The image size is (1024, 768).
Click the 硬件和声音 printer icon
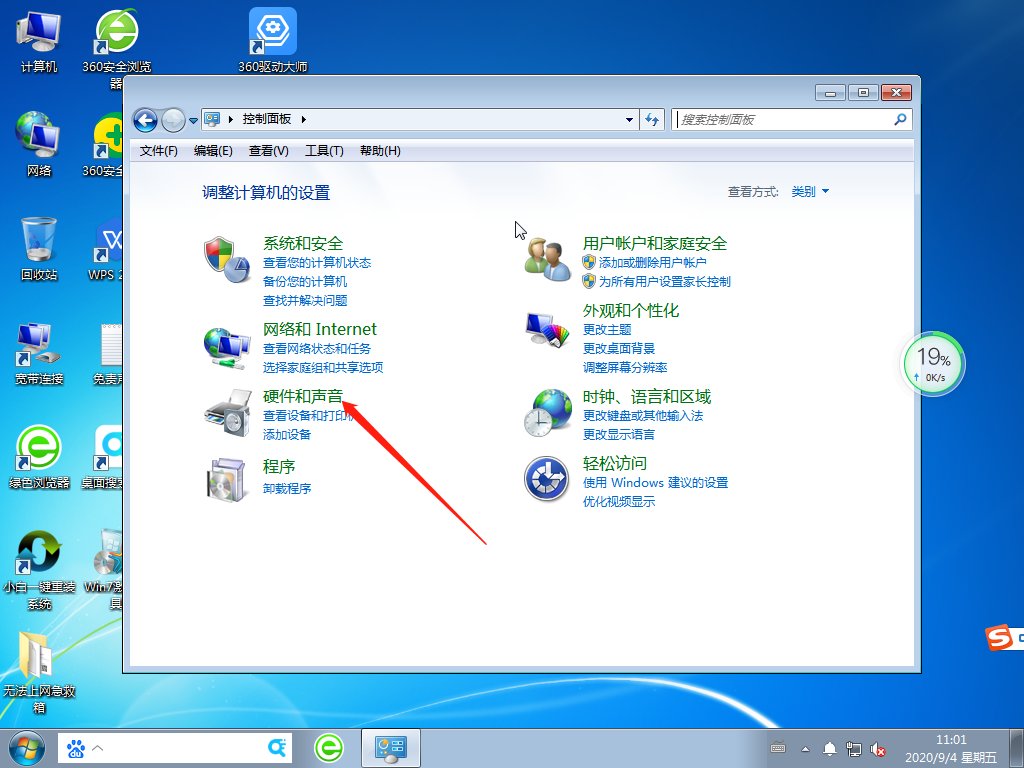pos(227,413)
